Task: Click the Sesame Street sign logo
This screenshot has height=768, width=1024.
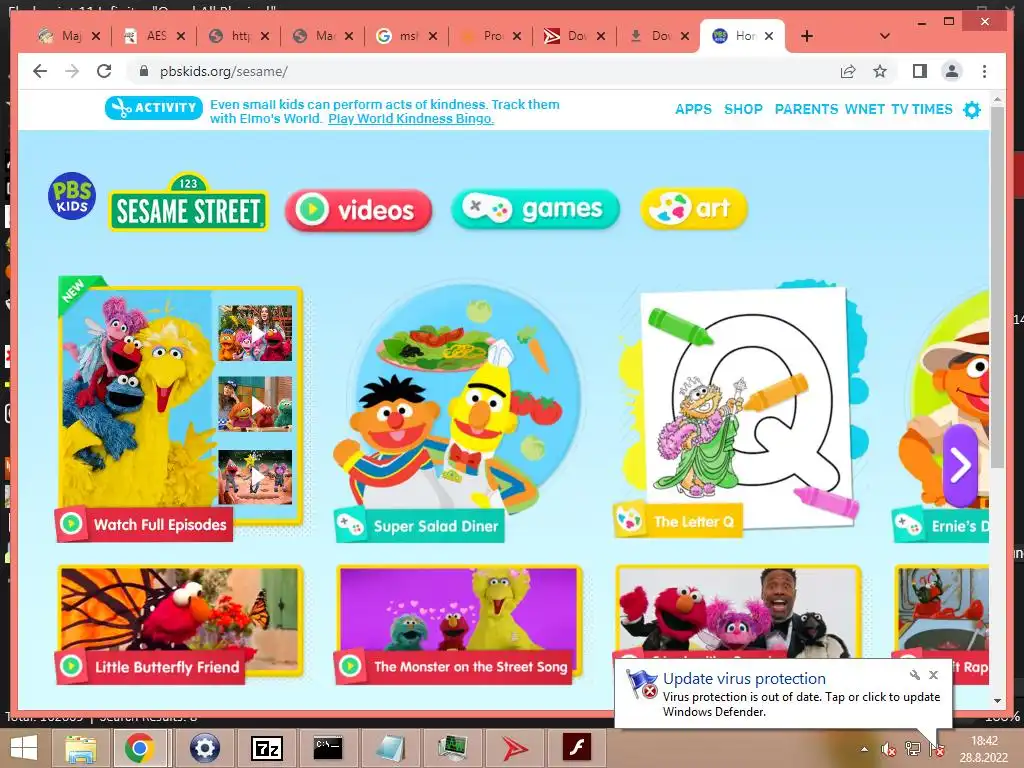Action: (x=188, y=202)
